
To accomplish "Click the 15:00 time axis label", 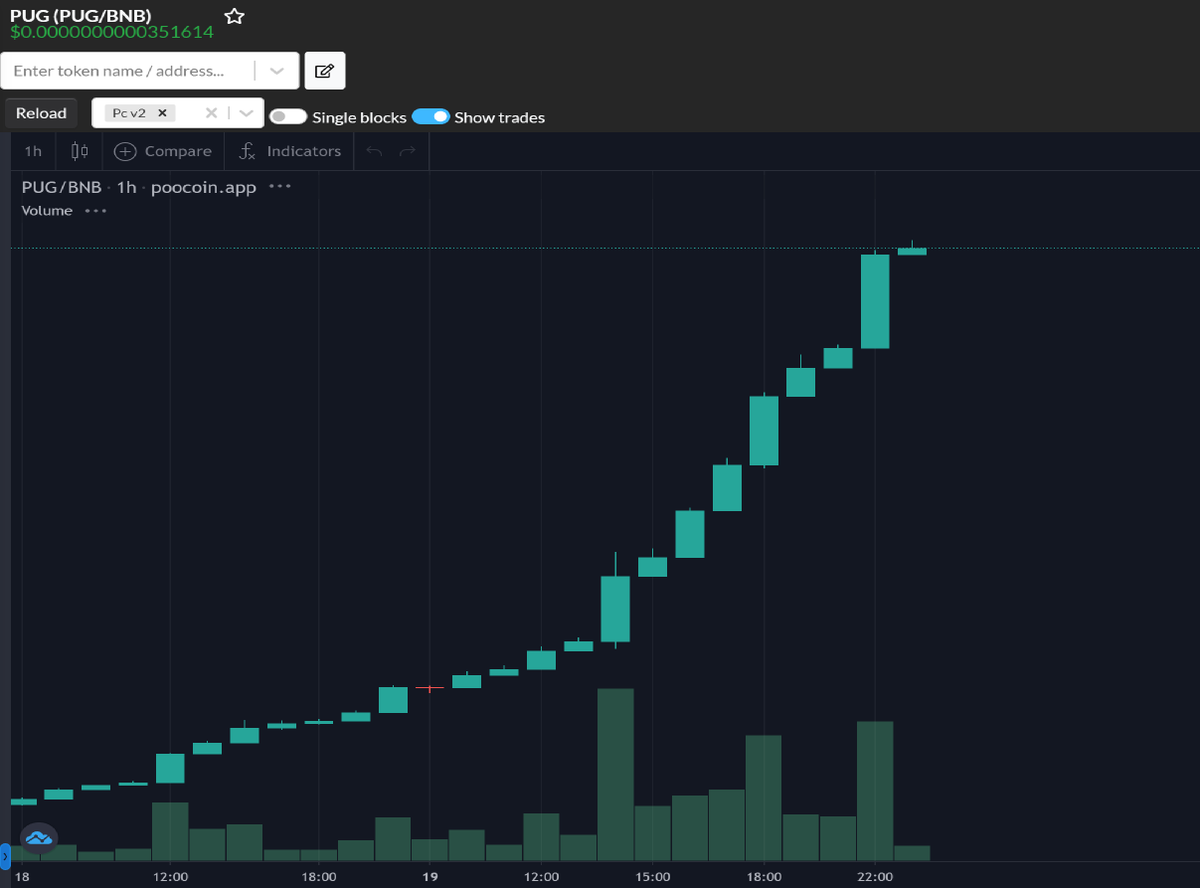I will tap(652, 877).
